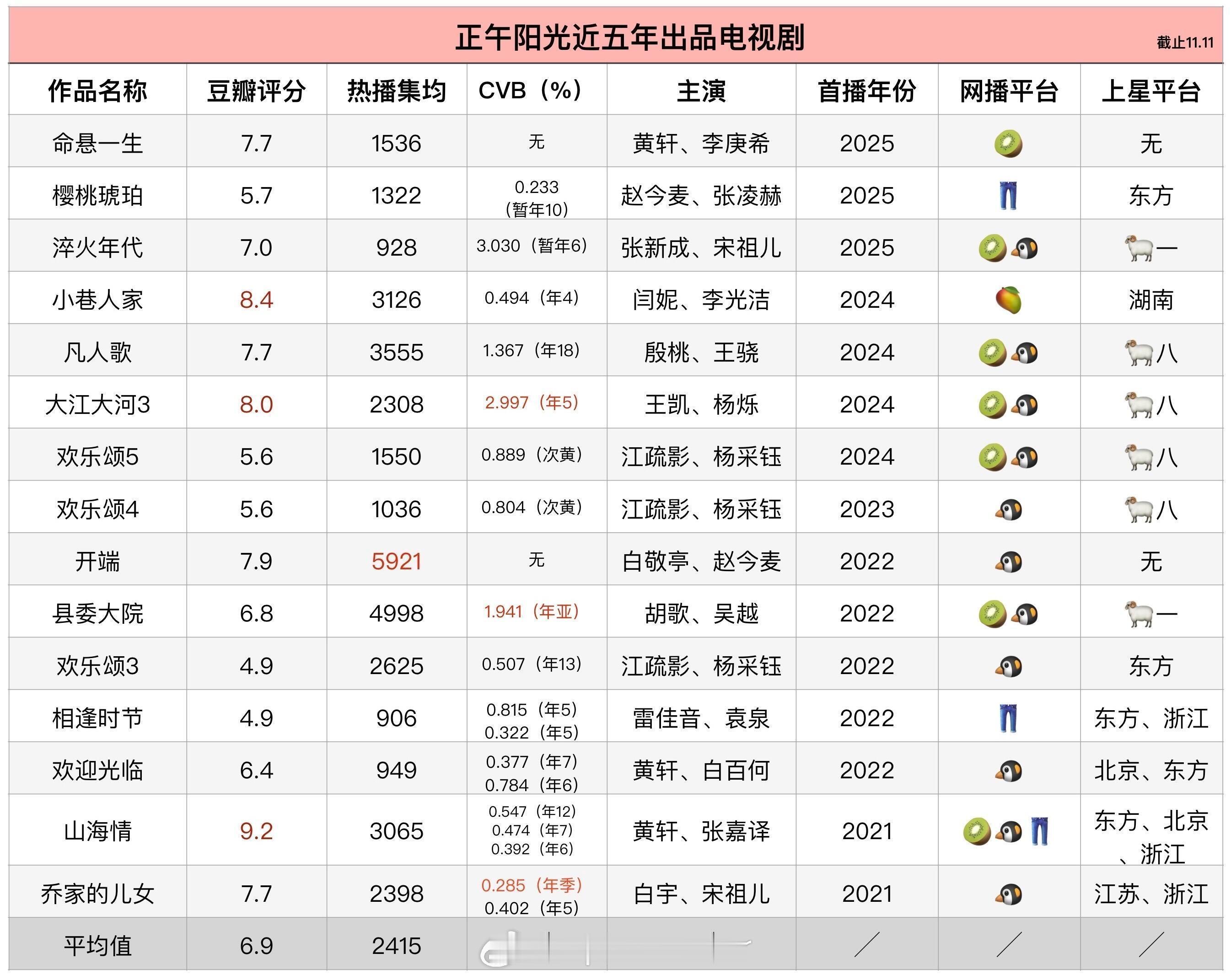Click the jeans icon in 山海情 row
Viewport: 1231px width, 980px height.
pyautogui.click(x=1040, y=831)
